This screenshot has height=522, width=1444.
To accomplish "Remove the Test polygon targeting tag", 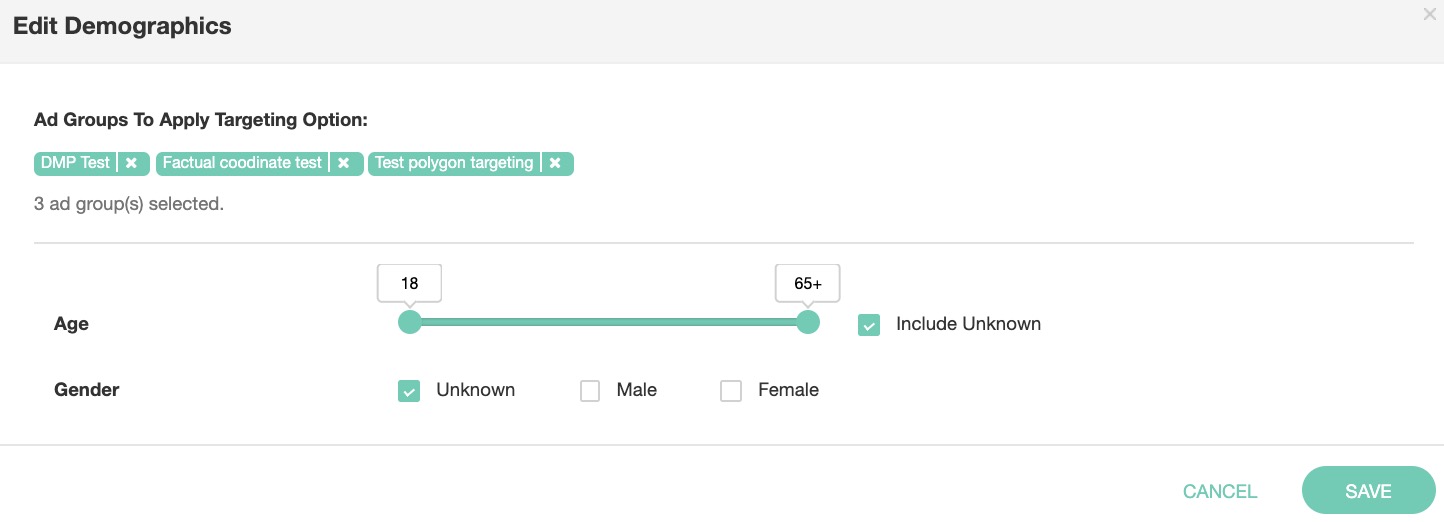I will [555, 163].
